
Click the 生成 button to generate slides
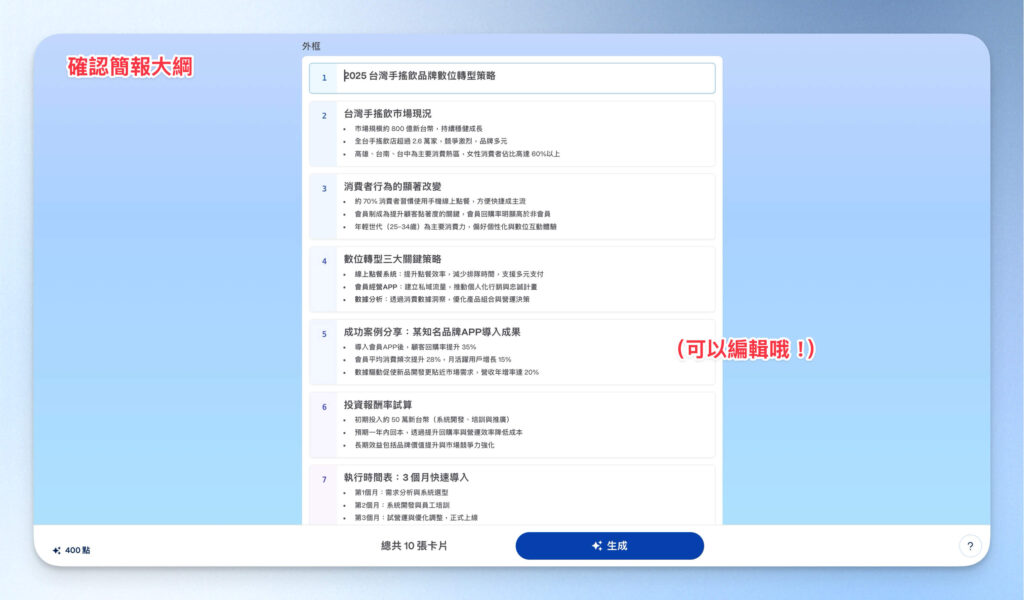coord(608,546)
